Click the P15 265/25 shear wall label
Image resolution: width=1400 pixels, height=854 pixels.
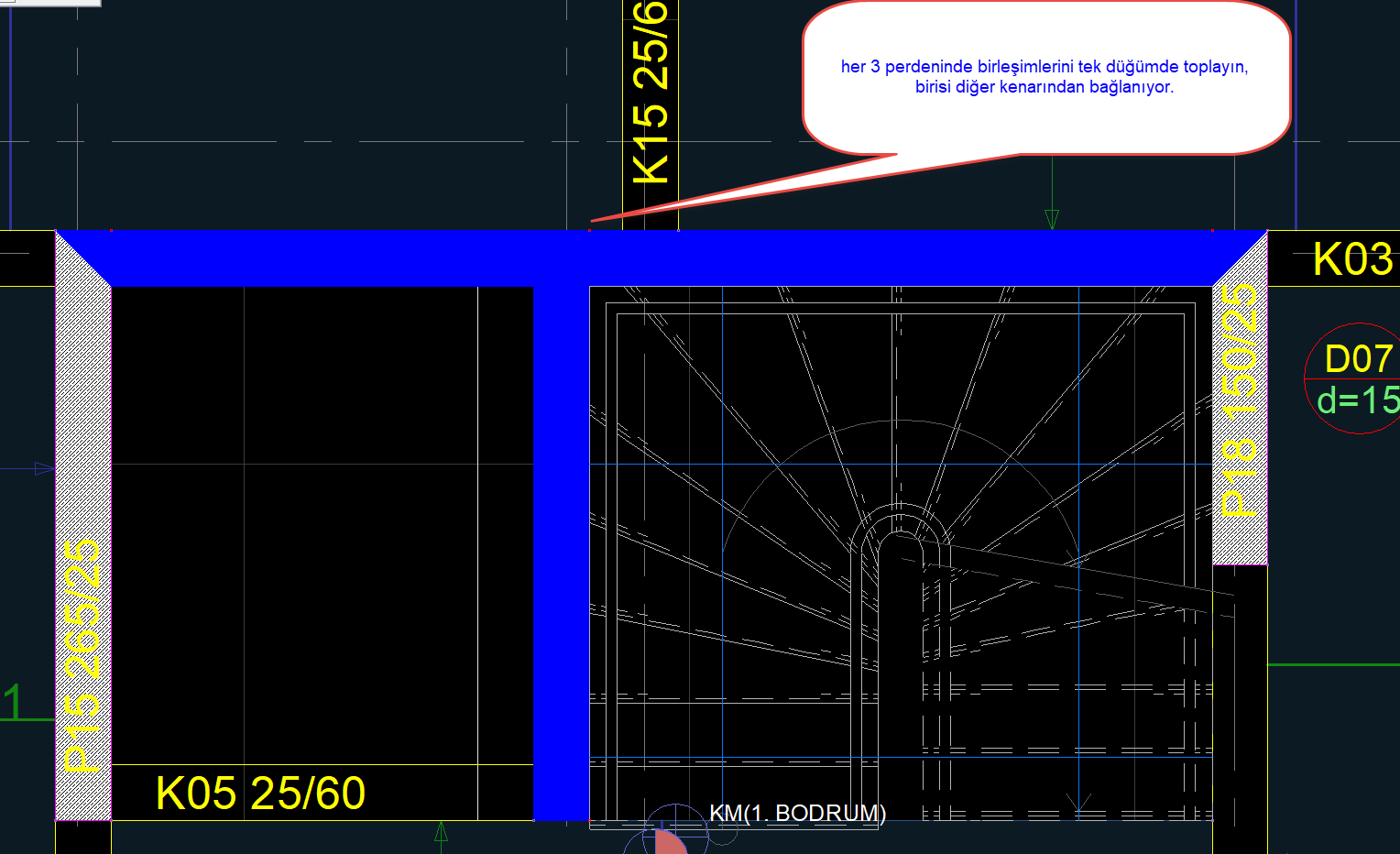[83, 655]
